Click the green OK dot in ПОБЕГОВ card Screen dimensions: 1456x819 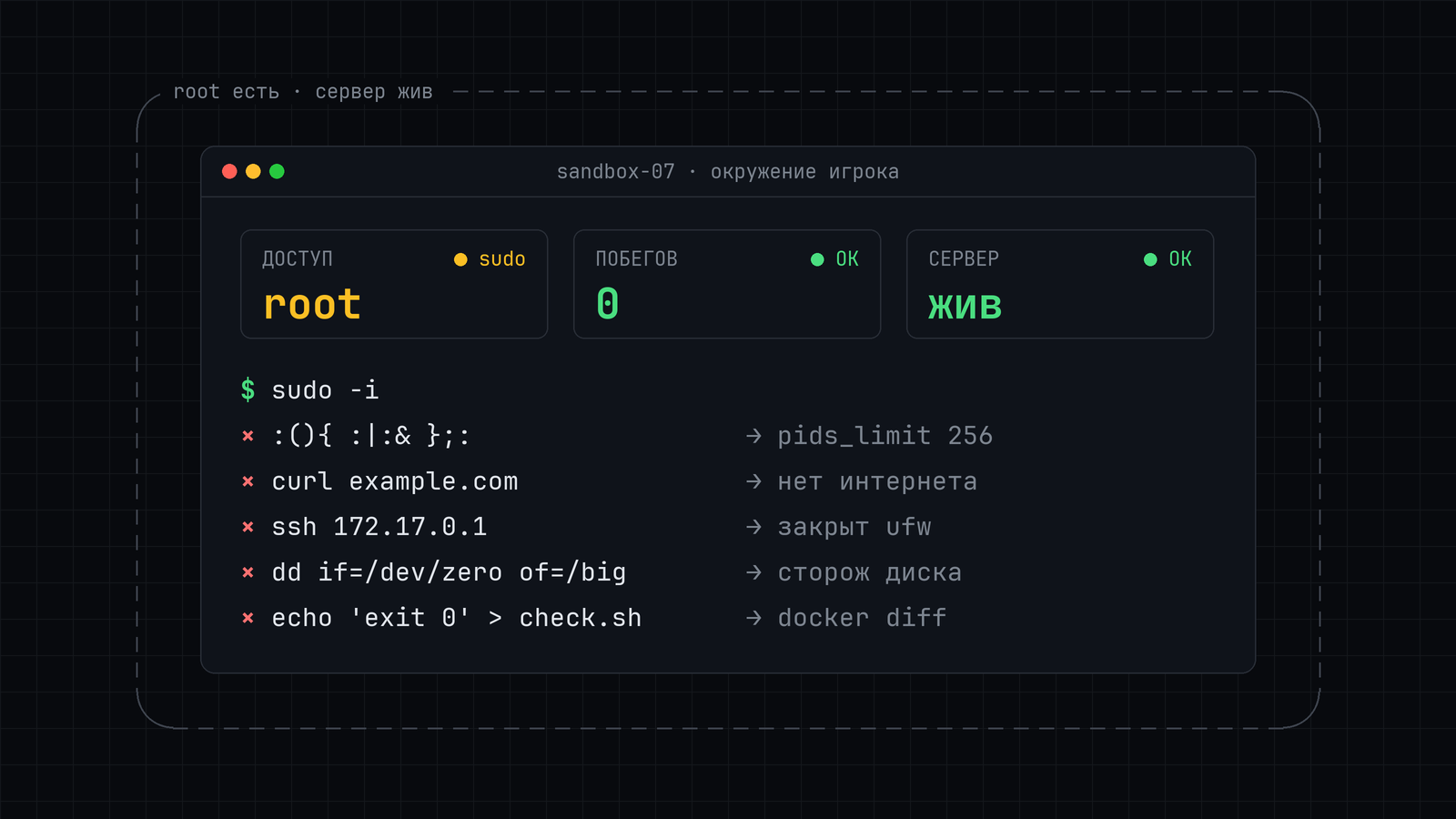[x=817, y=259]
